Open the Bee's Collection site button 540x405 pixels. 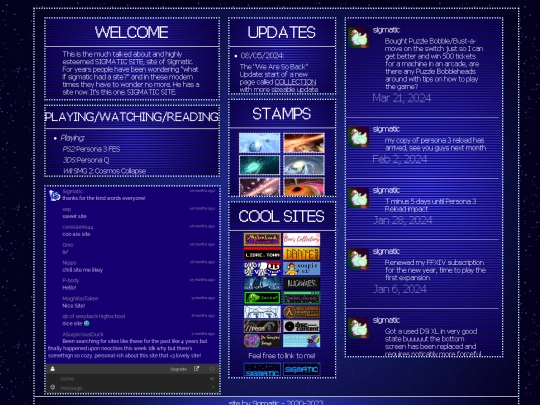(x=301, y=239)
